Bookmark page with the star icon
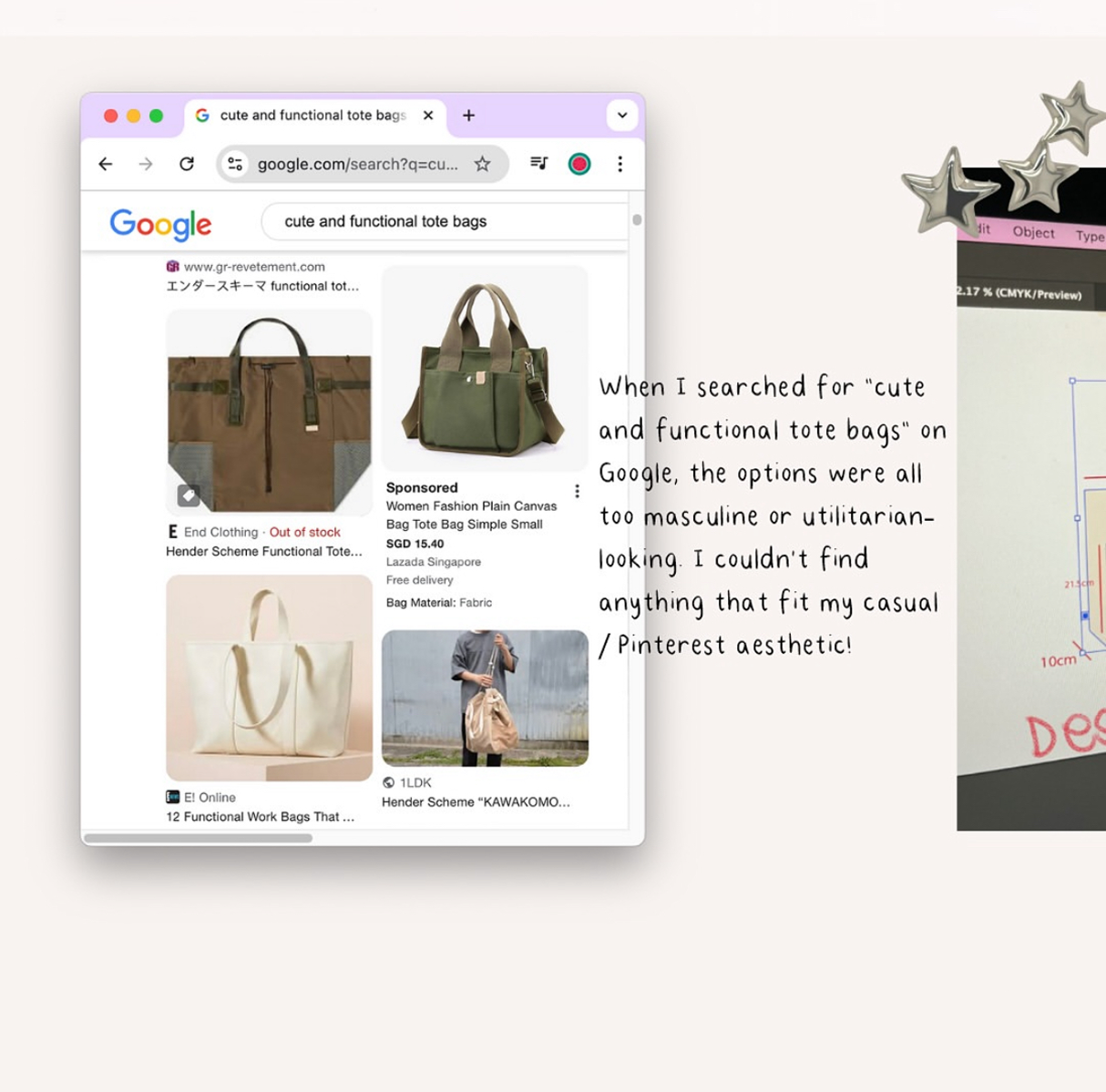The width and height of the screenshot is (1106, 1092). pyautogui.click(x=482, y=164)
